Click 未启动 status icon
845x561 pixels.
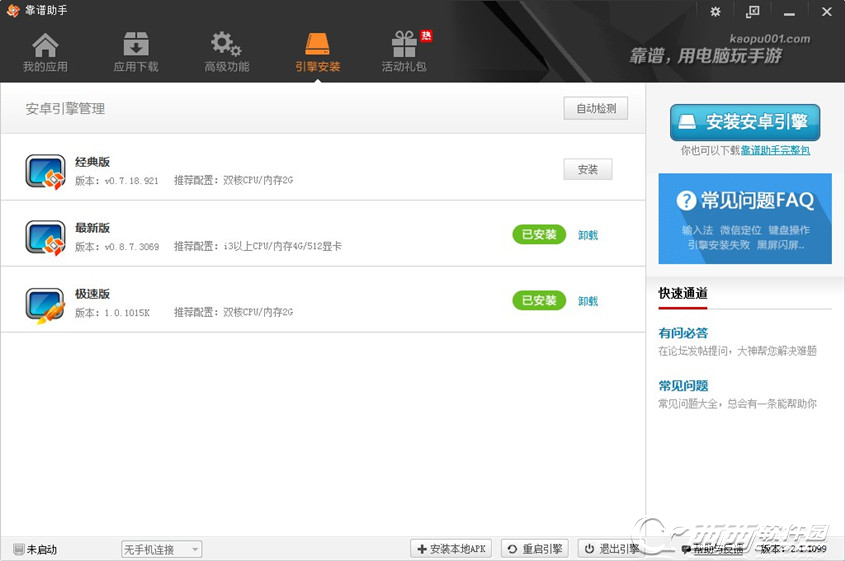pyautogui.click(x=19, y=549)
